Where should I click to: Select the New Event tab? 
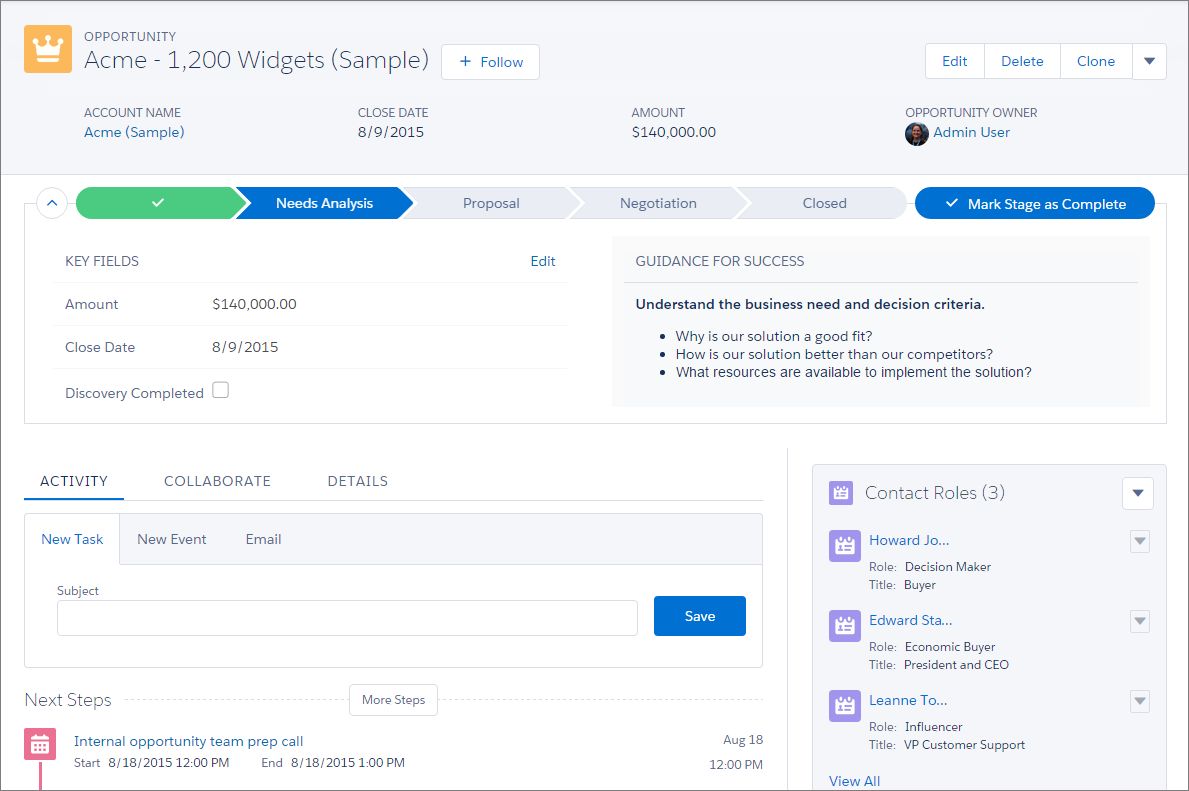coord(172,539)
